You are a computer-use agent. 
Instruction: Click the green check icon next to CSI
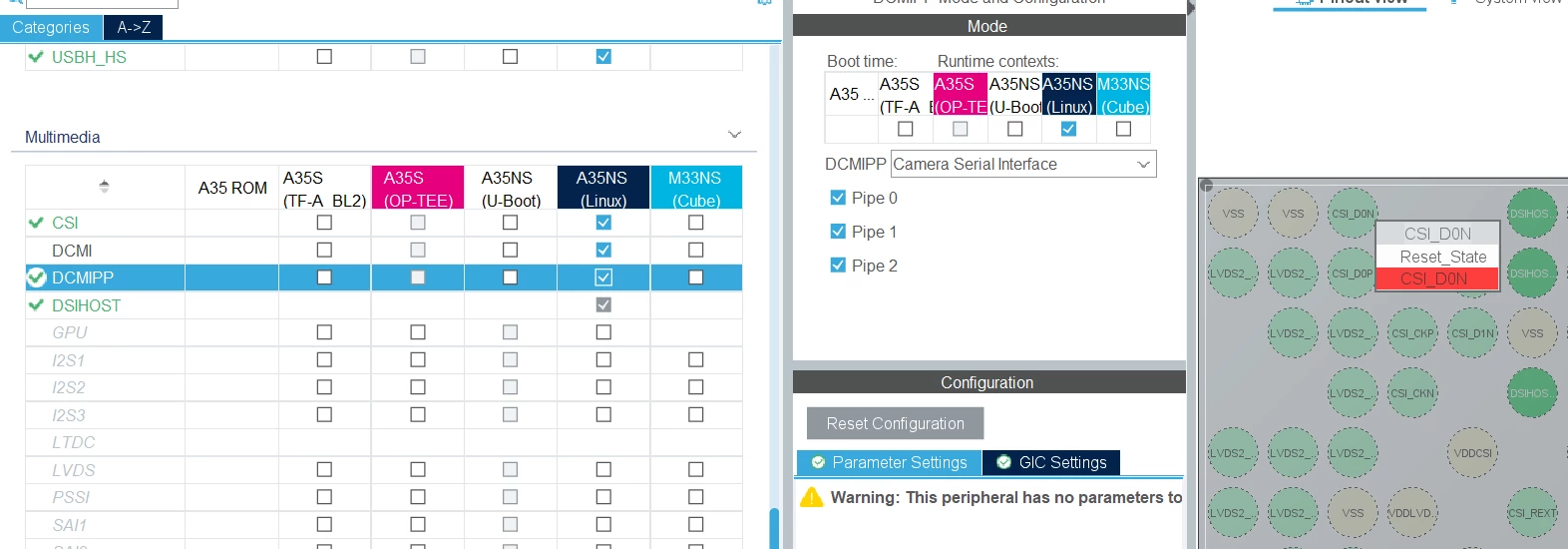[36, 223]
